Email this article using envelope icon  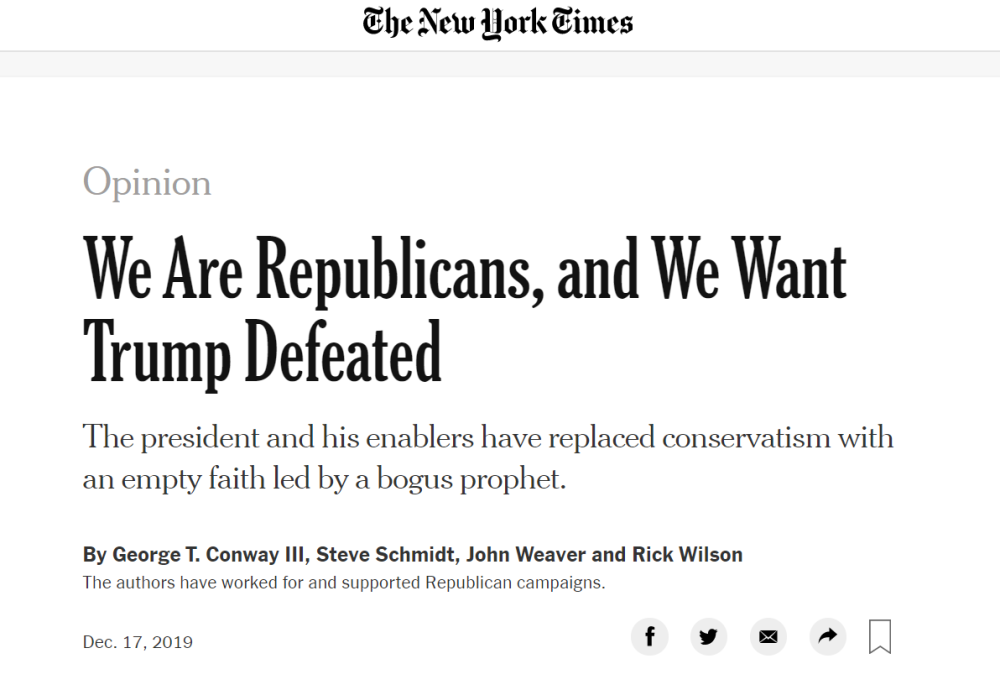(x=768, y=637)
